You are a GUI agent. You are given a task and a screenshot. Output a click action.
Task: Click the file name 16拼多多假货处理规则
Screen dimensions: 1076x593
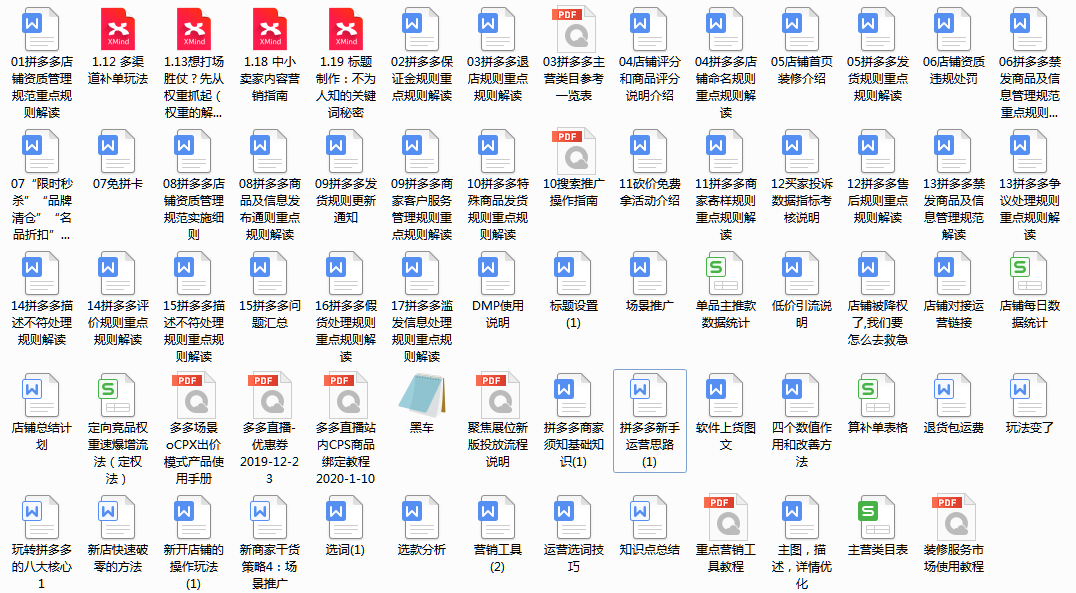[x=346, y=332]
